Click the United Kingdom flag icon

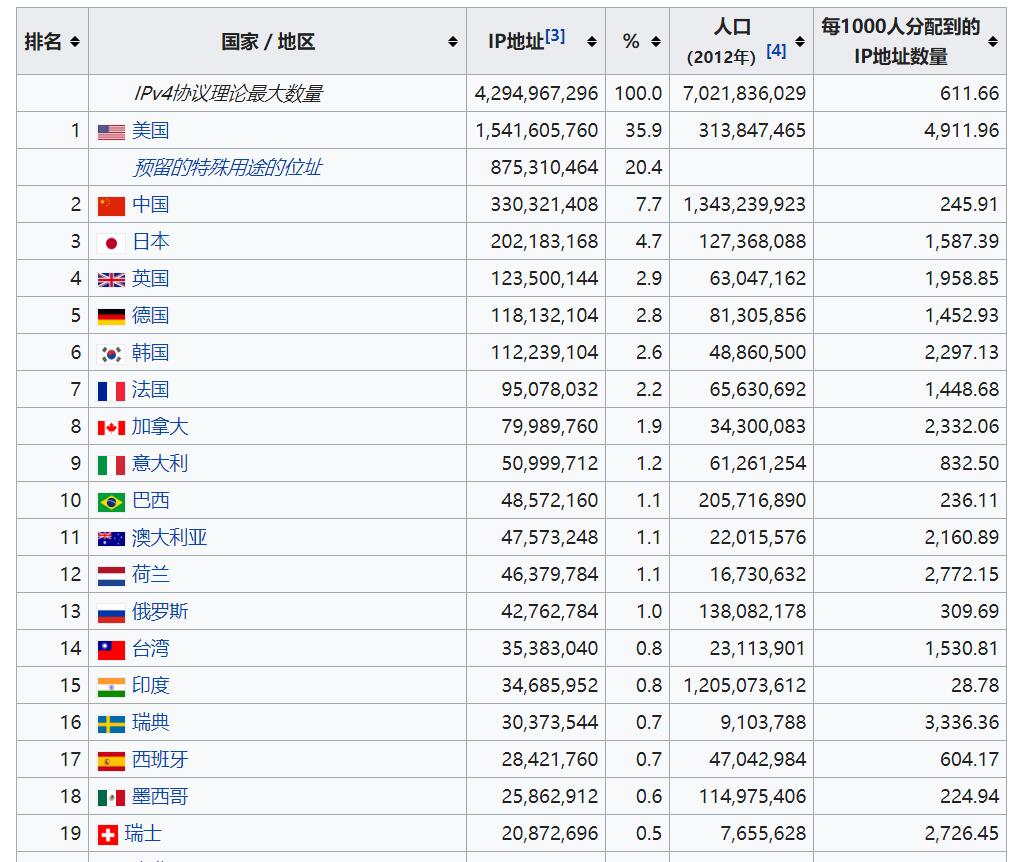coord(111,280)
